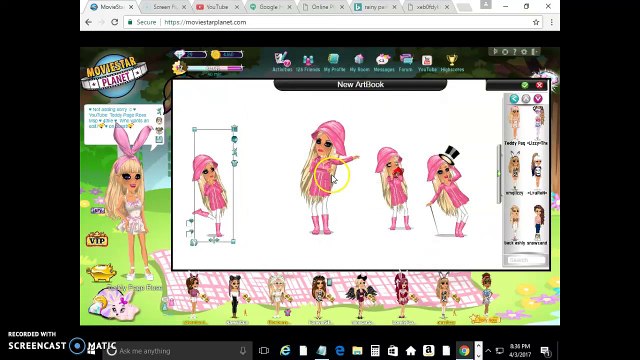The width and height of the screenshot is (640, 360).
Task: Open the Highscores trophy
Action: click(452, 63)
